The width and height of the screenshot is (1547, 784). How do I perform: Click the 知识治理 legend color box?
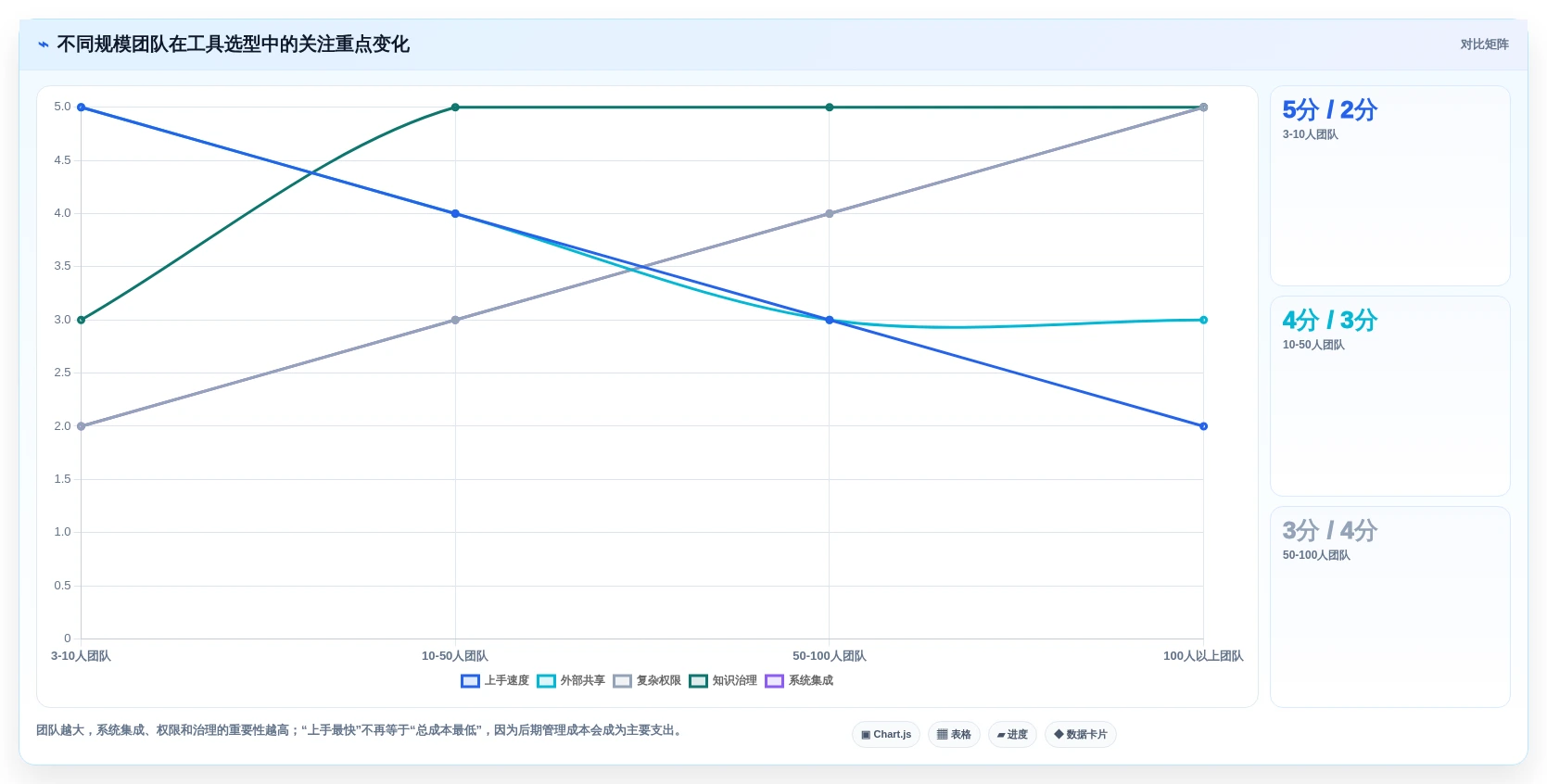click(698, 681)
